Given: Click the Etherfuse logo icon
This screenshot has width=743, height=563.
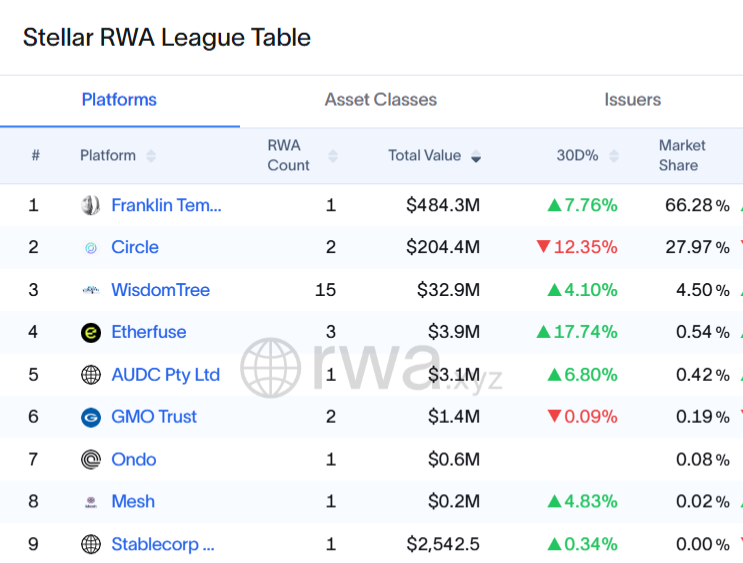Looking at the screenshot, I should point(91,332).
